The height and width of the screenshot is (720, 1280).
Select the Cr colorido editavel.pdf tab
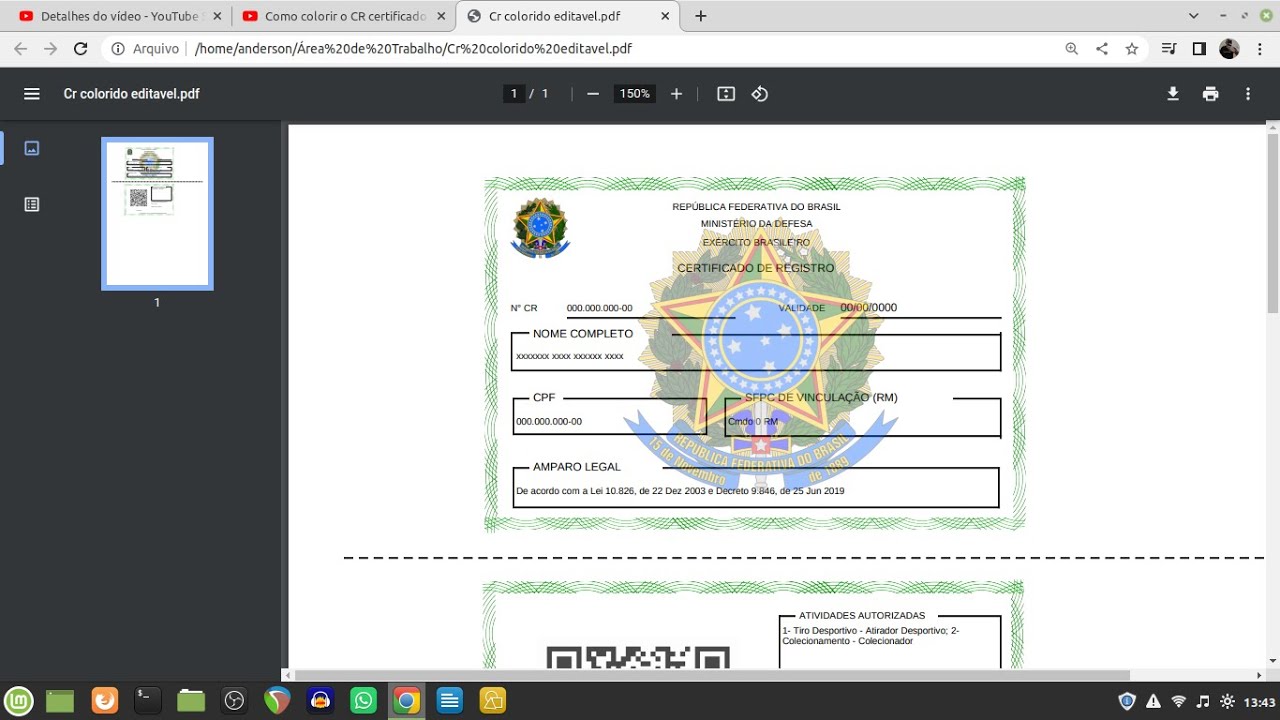point(569,16)
